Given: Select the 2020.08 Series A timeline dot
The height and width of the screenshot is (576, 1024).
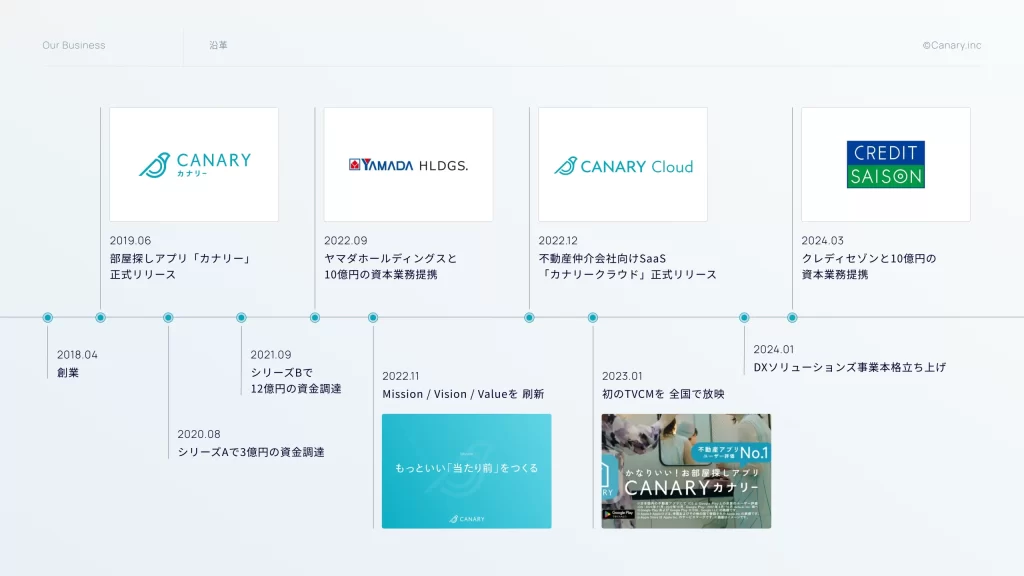Looking at the screenshot, I should tap(168, 318).
